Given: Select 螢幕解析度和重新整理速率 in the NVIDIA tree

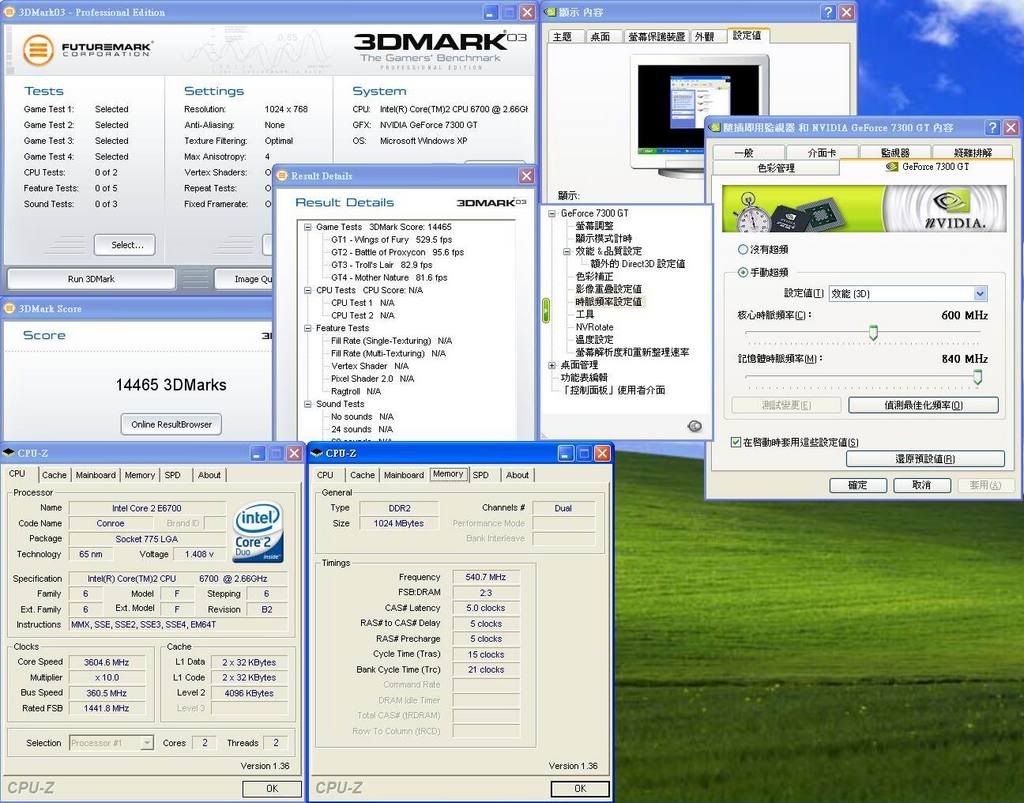Looking at the screenshot, I should (x=632, y=352).
